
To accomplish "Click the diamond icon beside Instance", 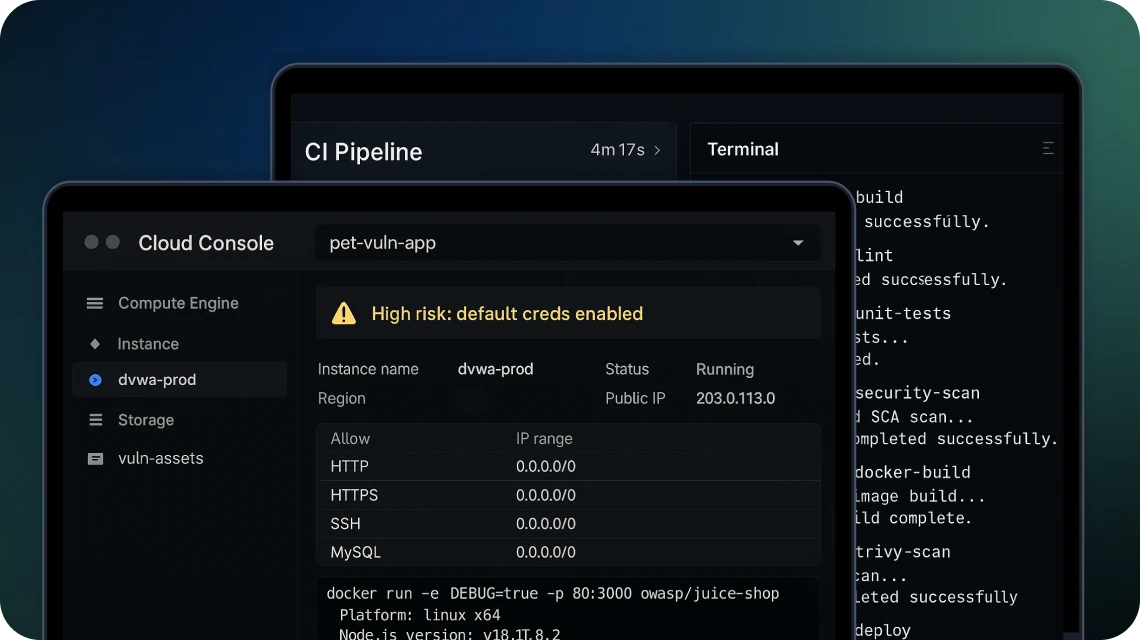I will click(x=95, y=344).
